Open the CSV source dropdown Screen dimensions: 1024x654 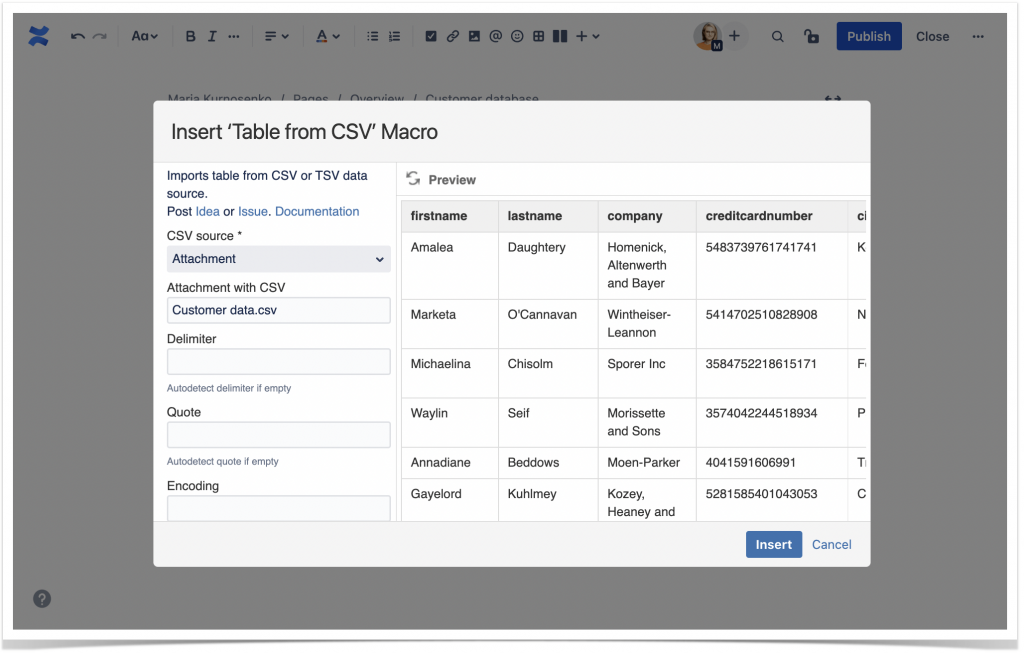click(x=278, y=259)
